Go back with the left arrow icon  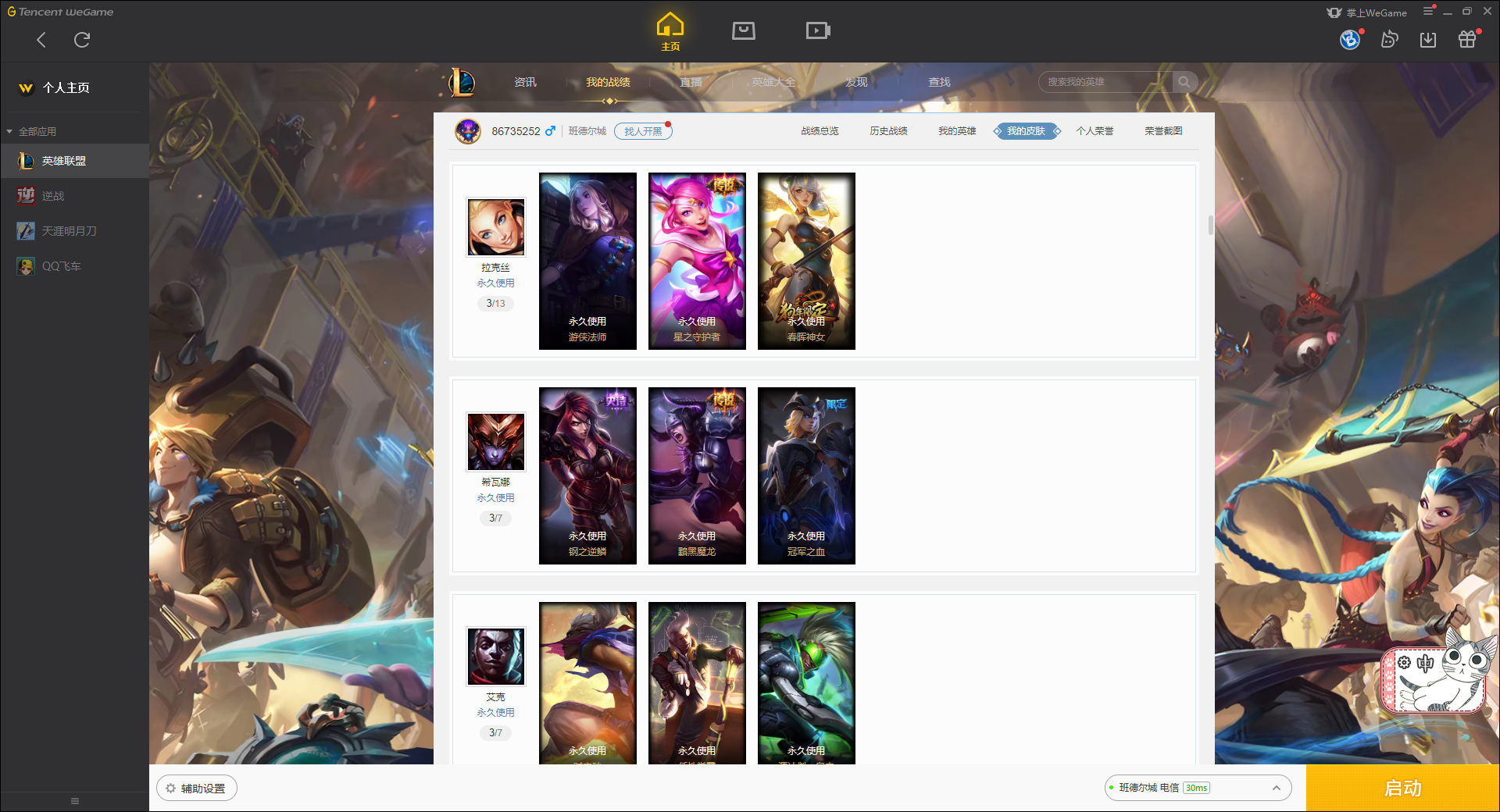[x=41, y=40]
